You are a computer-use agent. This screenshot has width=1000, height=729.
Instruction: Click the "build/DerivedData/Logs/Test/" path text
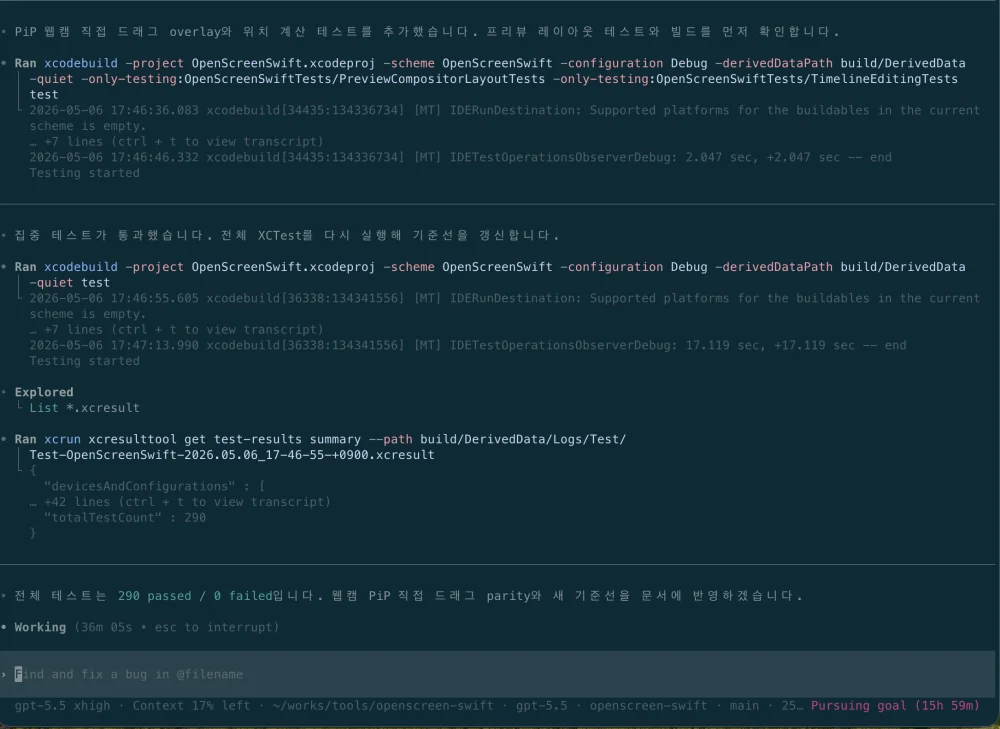pyautogui.click(x=523, y=439)
